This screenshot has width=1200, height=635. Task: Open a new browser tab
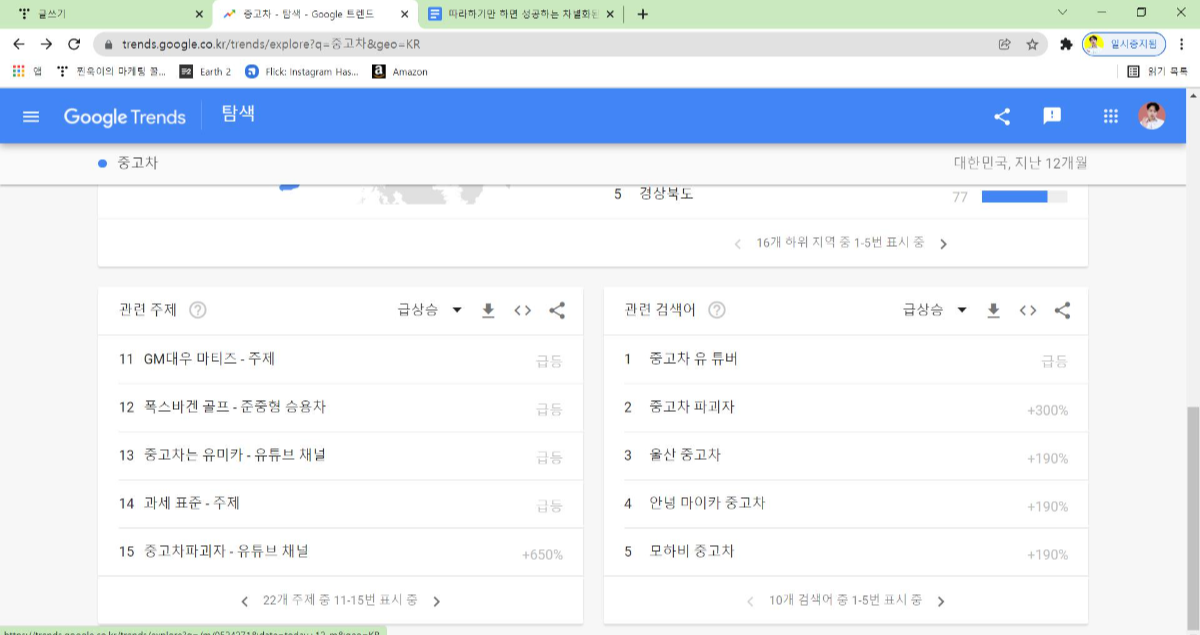642,14
